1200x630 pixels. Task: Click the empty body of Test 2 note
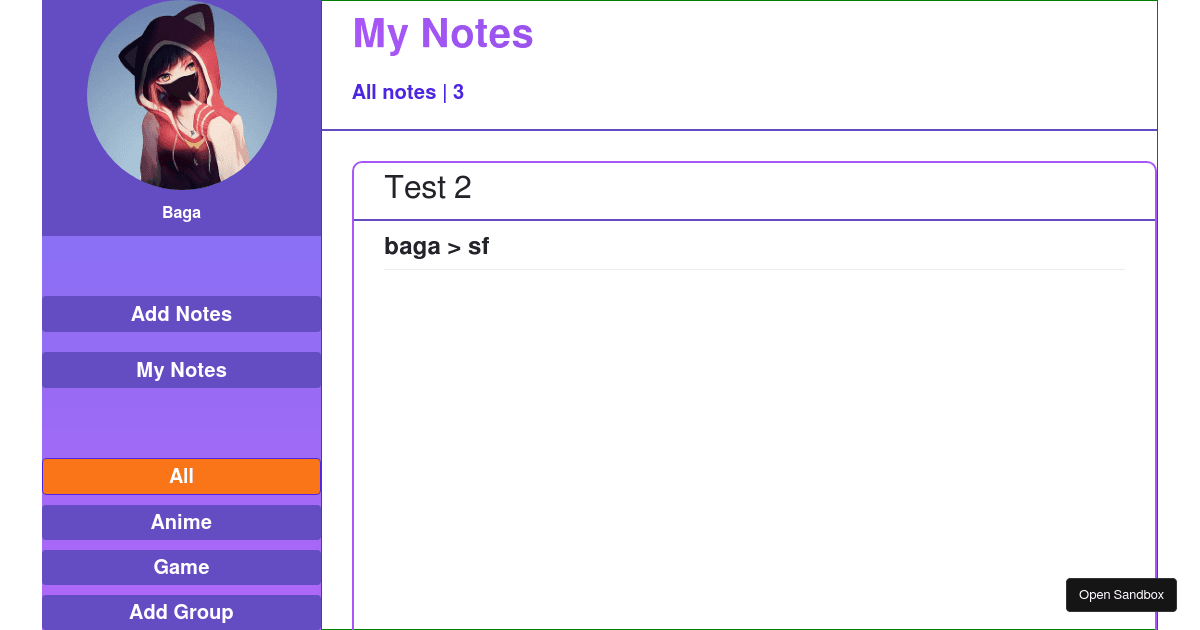pos(754,450)
